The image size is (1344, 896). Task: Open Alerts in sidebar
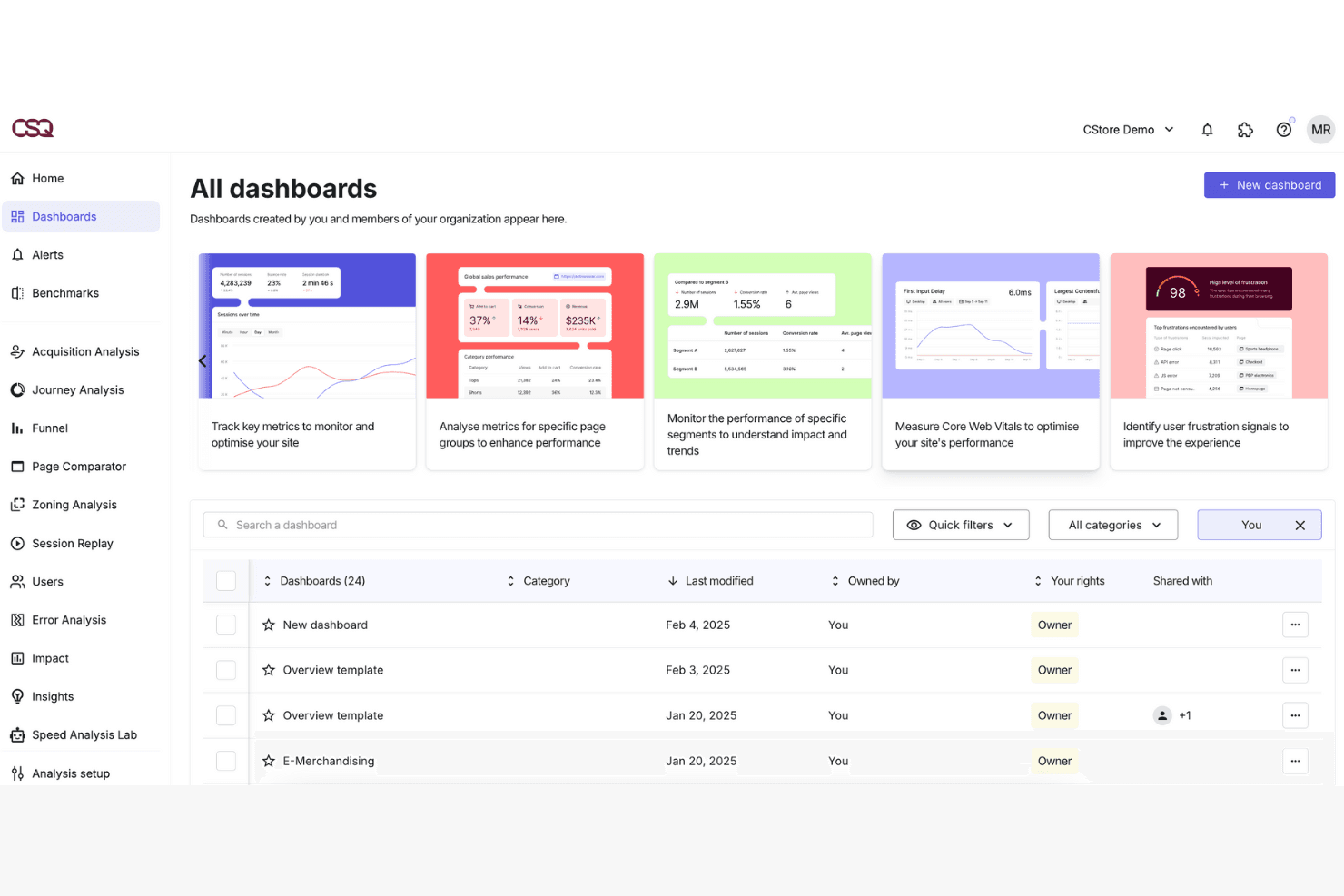[81, 255]
